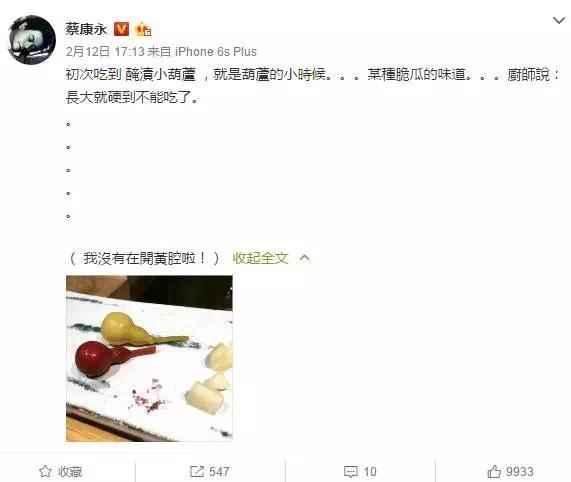571x482 pixels.
Task: Open the comment count 10
Action: pos(370,472)
